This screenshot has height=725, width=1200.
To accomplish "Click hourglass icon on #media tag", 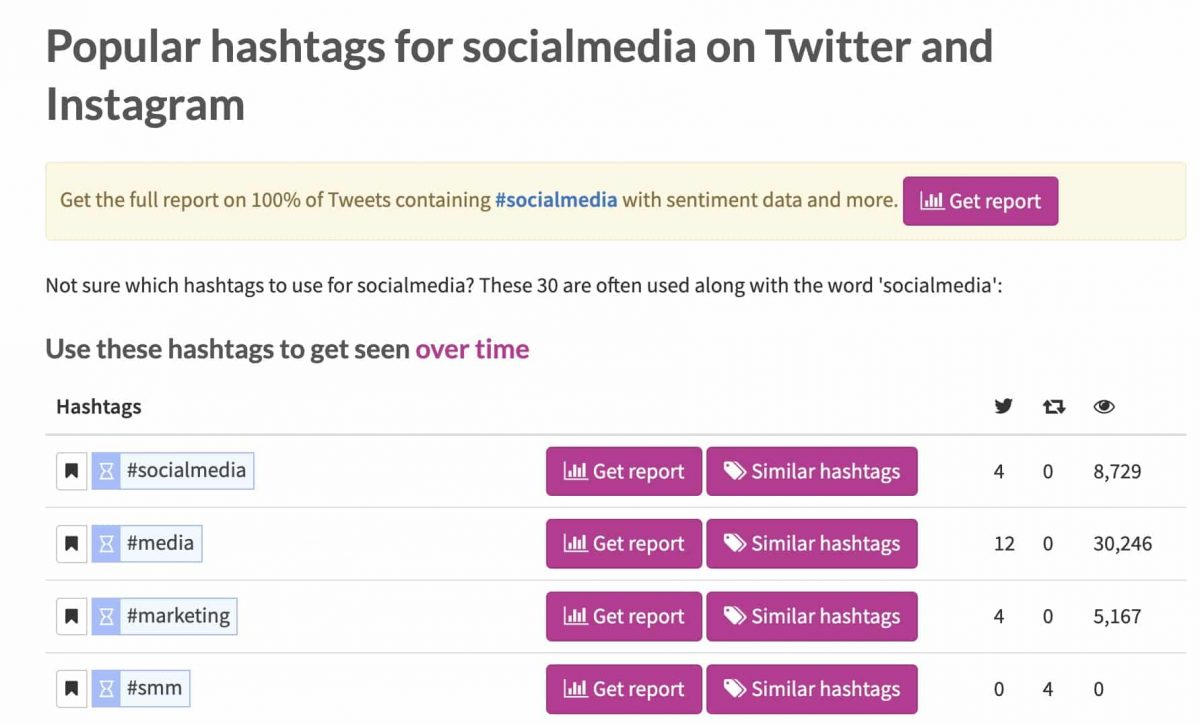I will click(x=106, y=544).
